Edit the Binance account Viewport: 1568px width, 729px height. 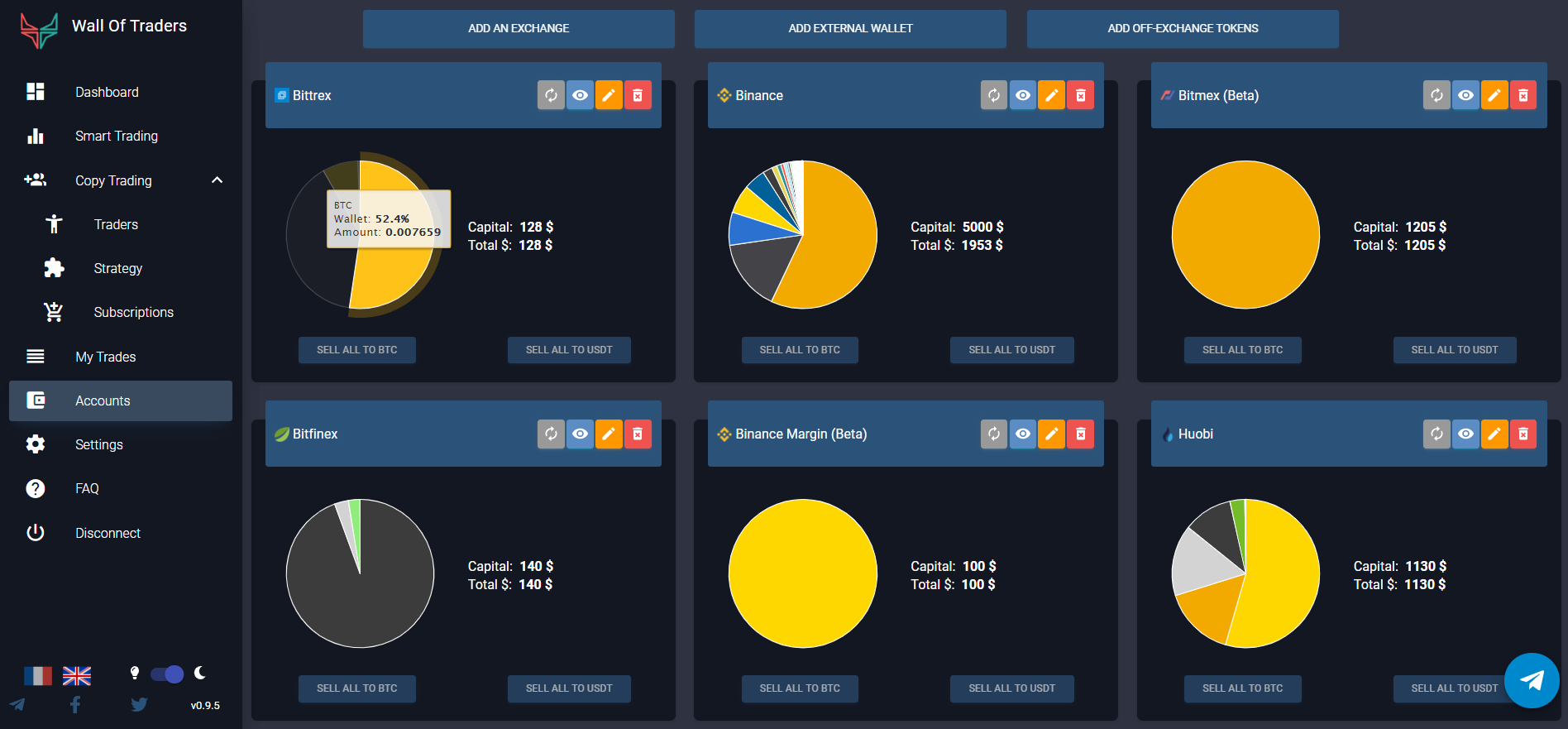(x=1052, y=95)
